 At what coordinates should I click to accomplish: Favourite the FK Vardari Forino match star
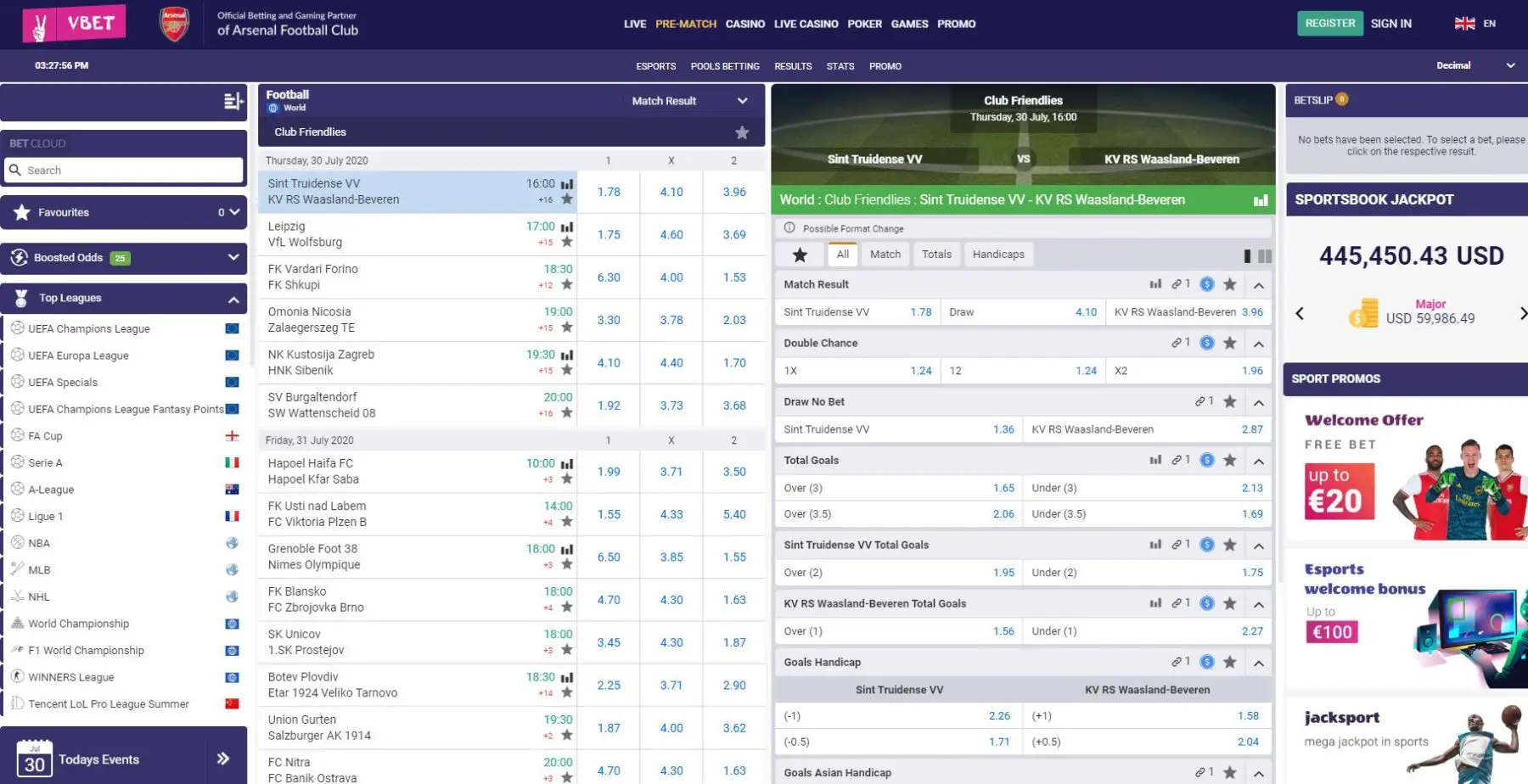point(567,285)
